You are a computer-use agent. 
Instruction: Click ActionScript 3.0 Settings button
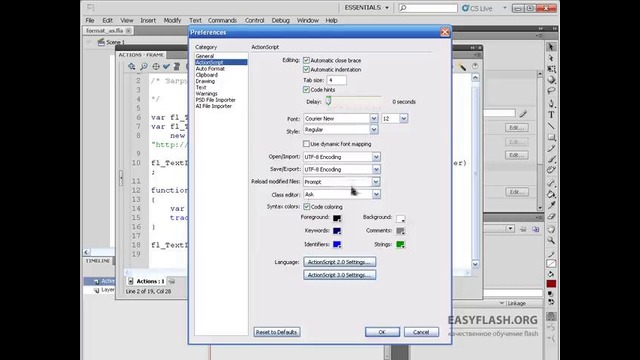[340, 275]
